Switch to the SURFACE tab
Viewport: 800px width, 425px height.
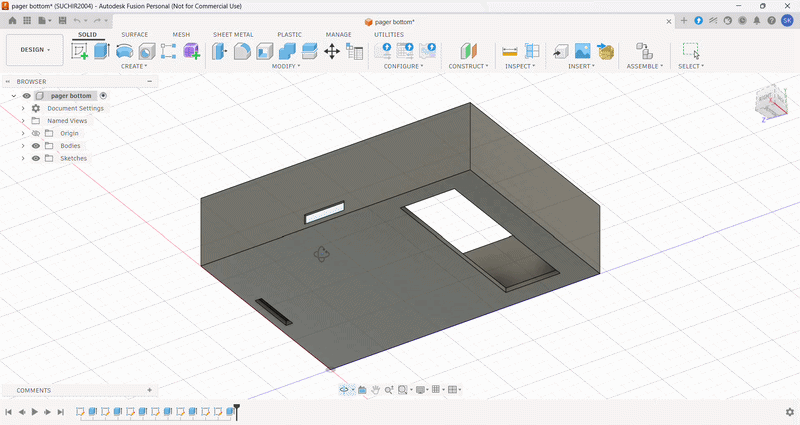135,35
